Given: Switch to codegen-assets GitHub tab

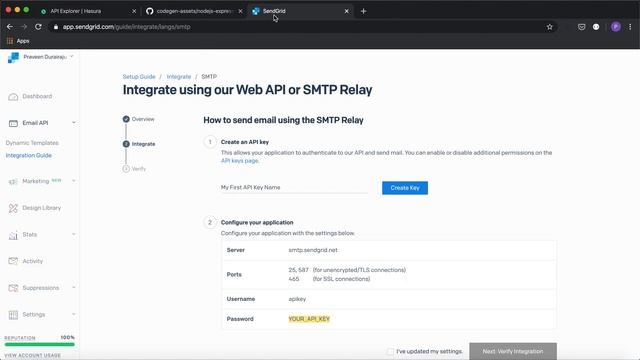Looking at the screenshot, I should tap(194, 11).
